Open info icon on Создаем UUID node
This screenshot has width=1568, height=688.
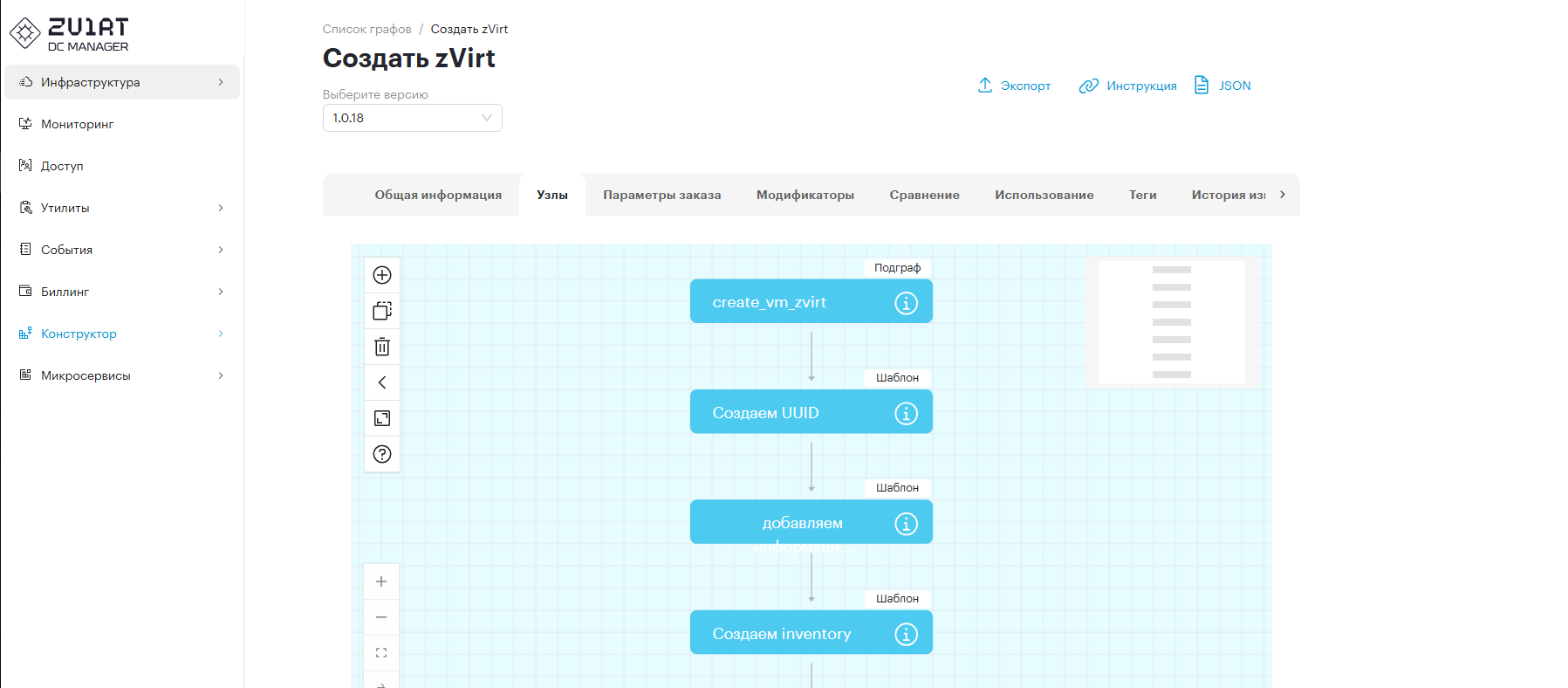coord(906,413)
